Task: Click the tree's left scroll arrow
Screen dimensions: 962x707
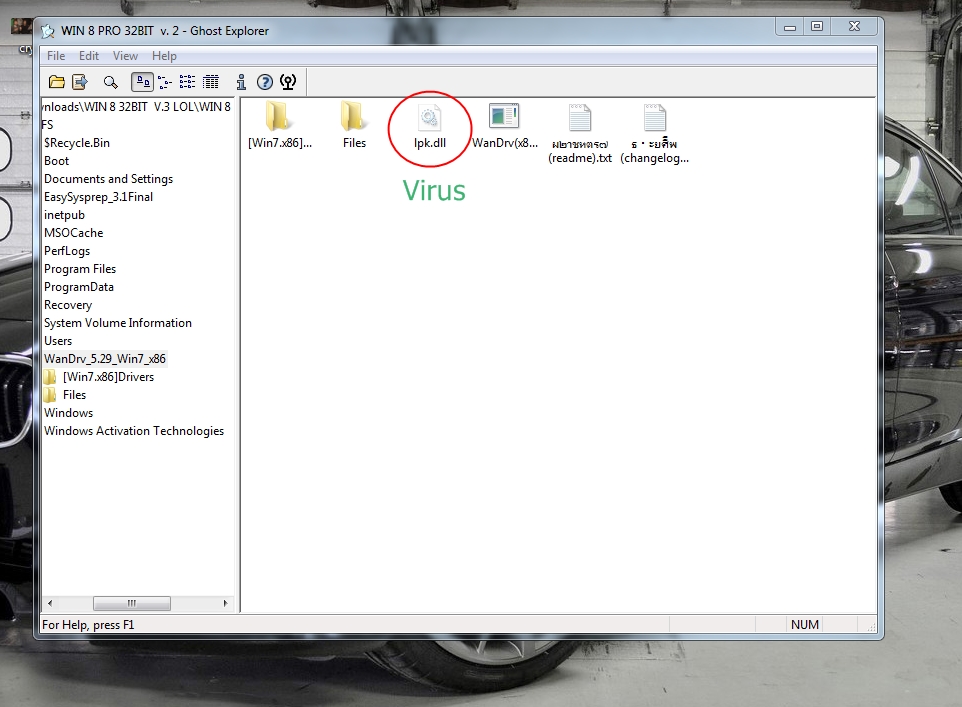Action: [x=50, y=603]
